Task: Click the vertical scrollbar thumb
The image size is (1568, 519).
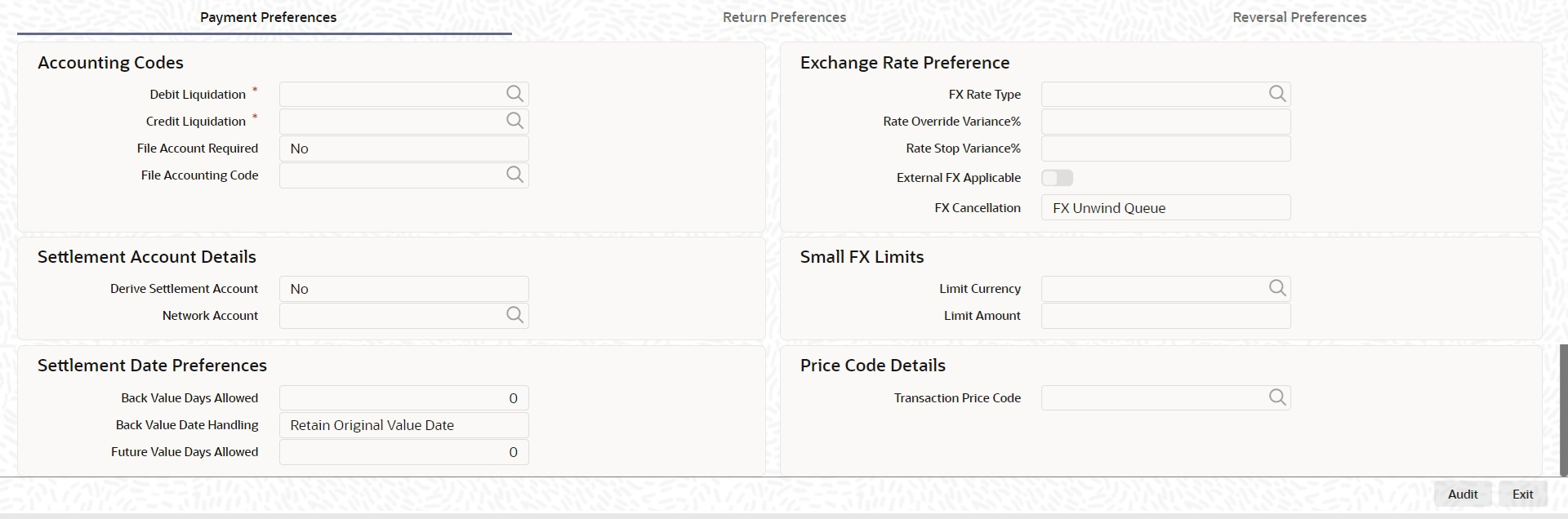Action: (1563, 410)
